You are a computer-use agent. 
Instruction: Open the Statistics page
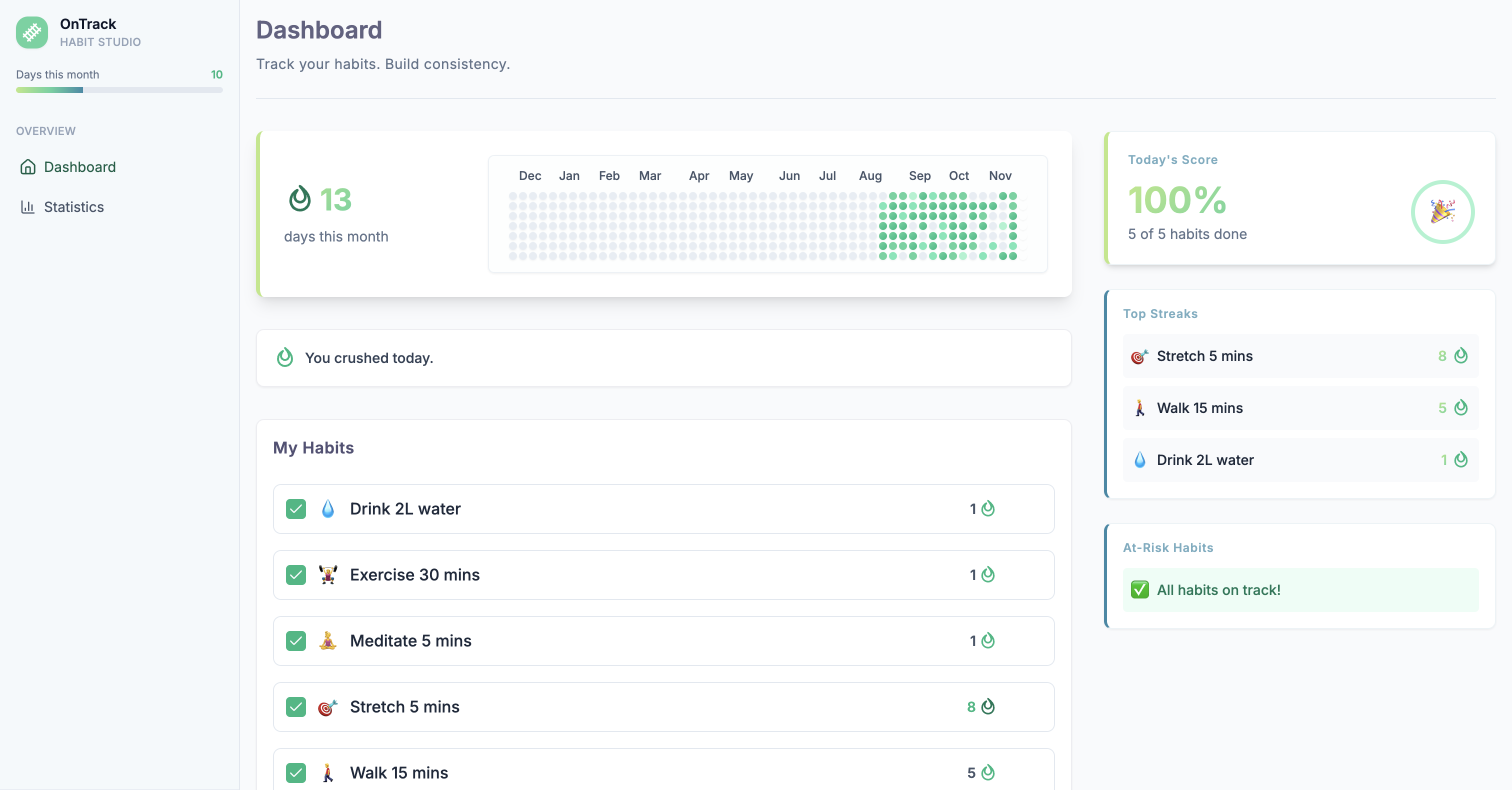pos(74,206)
